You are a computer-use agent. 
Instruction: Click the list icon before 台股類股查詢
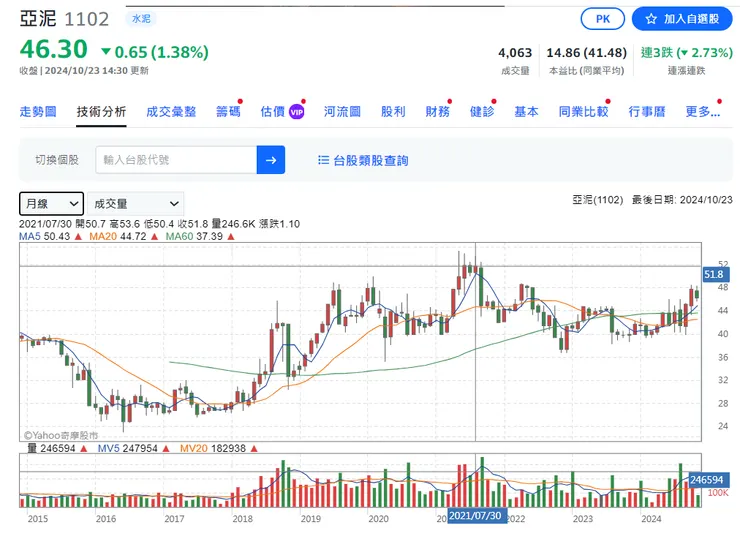[323, 160]
